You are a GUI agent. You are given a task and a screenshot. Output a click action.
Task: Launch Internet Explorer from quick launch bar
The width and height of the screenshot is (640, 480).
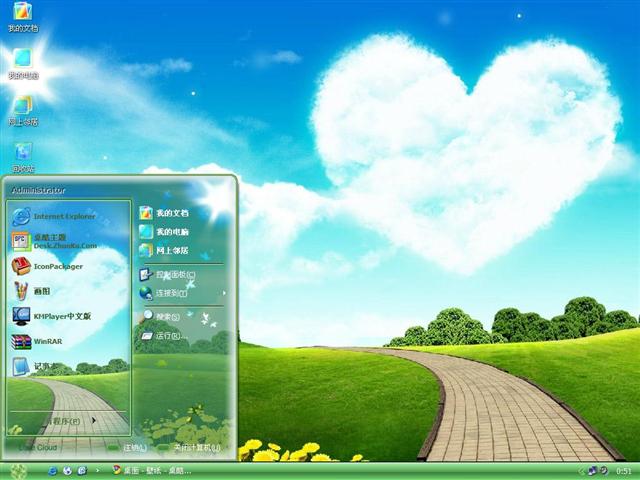click(52, 471)
